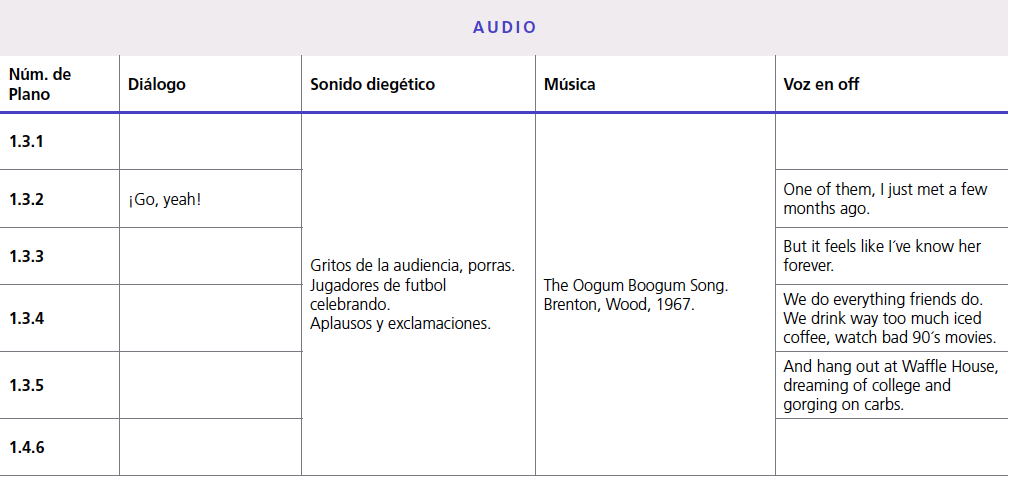1012x486 pixels.
Task: Click row label 1.3.1
Action: (27, 141)
